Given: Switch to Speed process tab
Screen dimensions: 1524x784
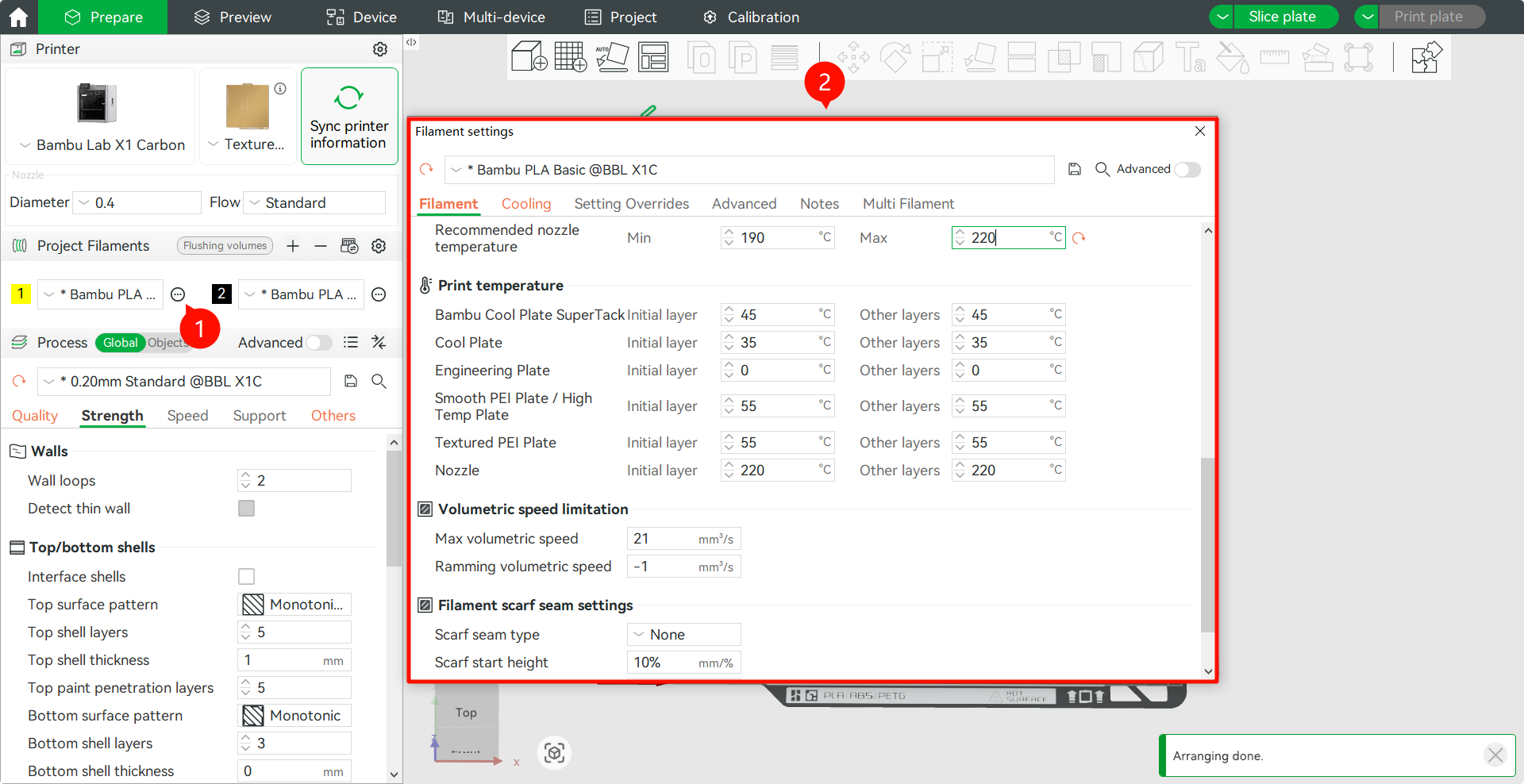Looking at the screenshot, I should tap(187, 416).
